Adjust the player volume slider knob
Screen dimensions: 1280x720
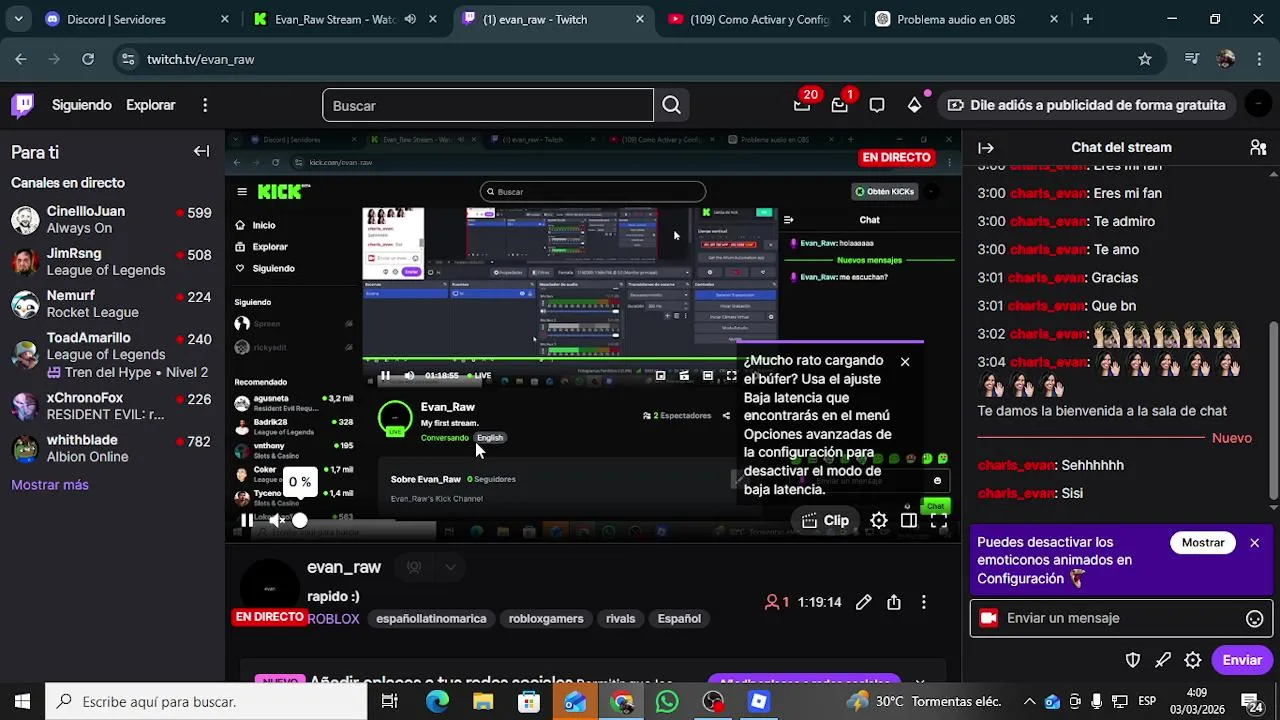tap(300, 520)
